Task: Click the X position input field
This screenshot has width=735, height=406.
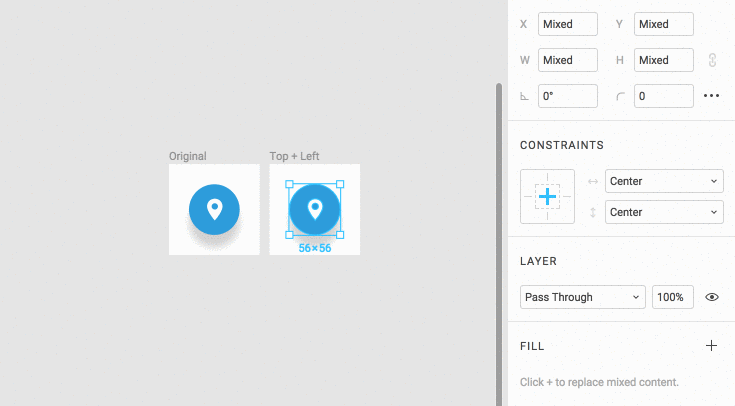Action: [568, 24]
